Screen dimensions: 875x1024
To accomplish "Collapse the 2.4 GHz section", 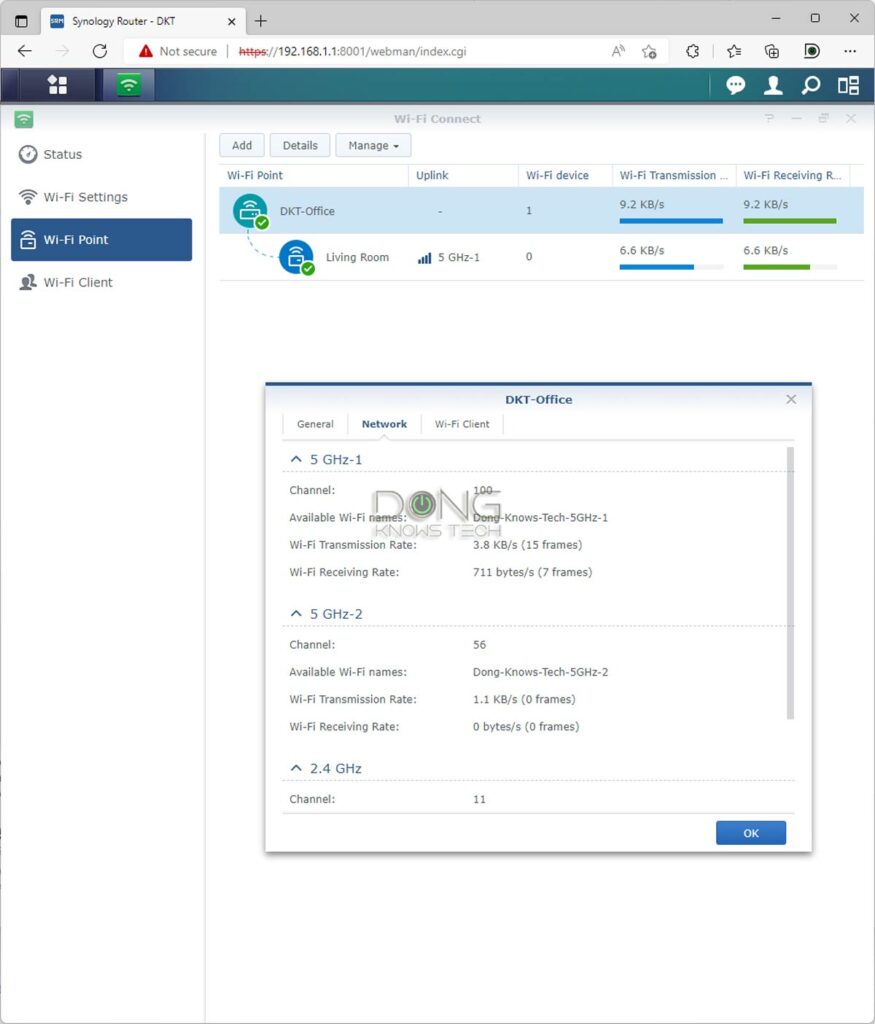I will pos(296,768).
